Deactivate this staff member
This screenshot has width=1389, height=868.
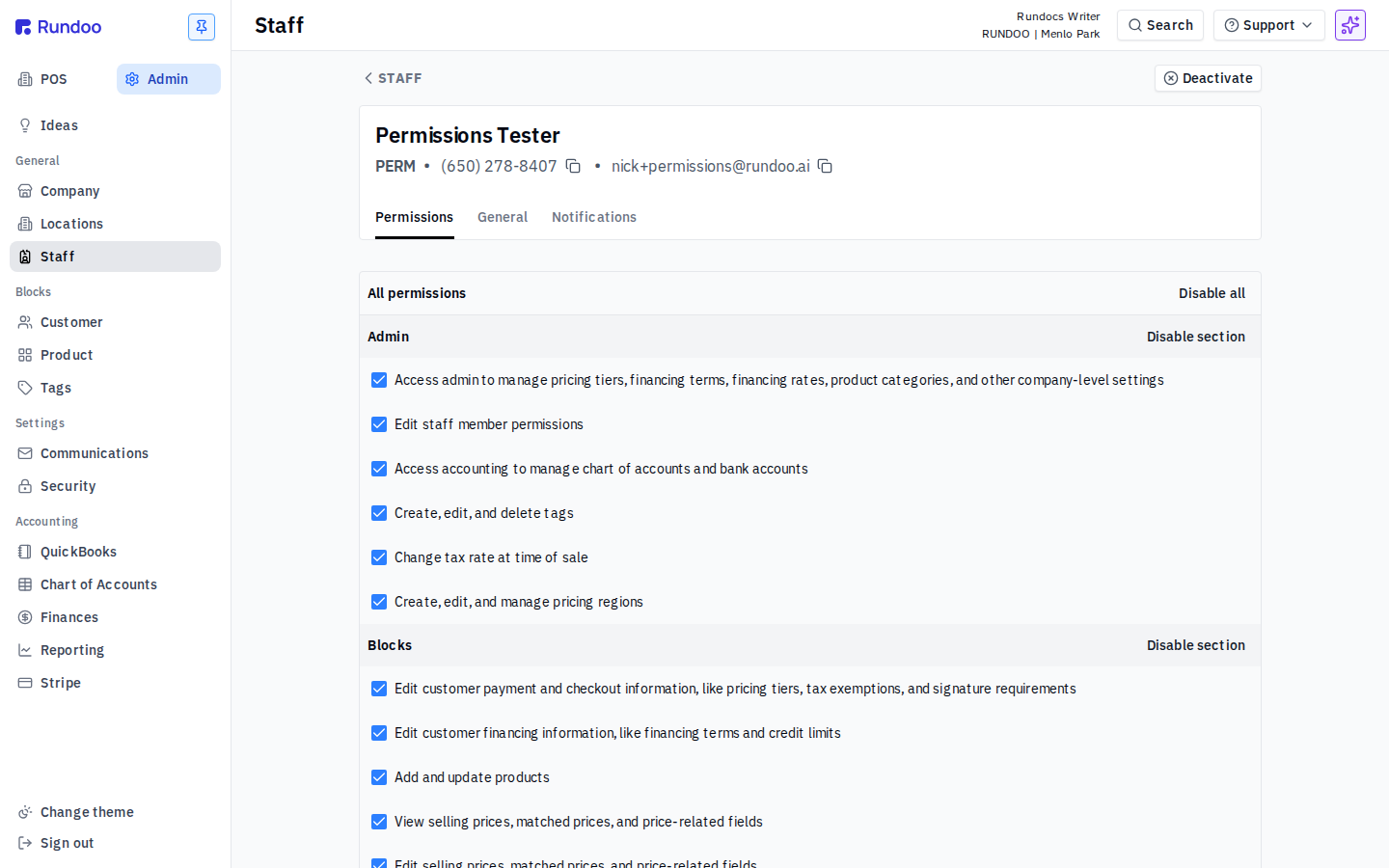pos(1208,78)
